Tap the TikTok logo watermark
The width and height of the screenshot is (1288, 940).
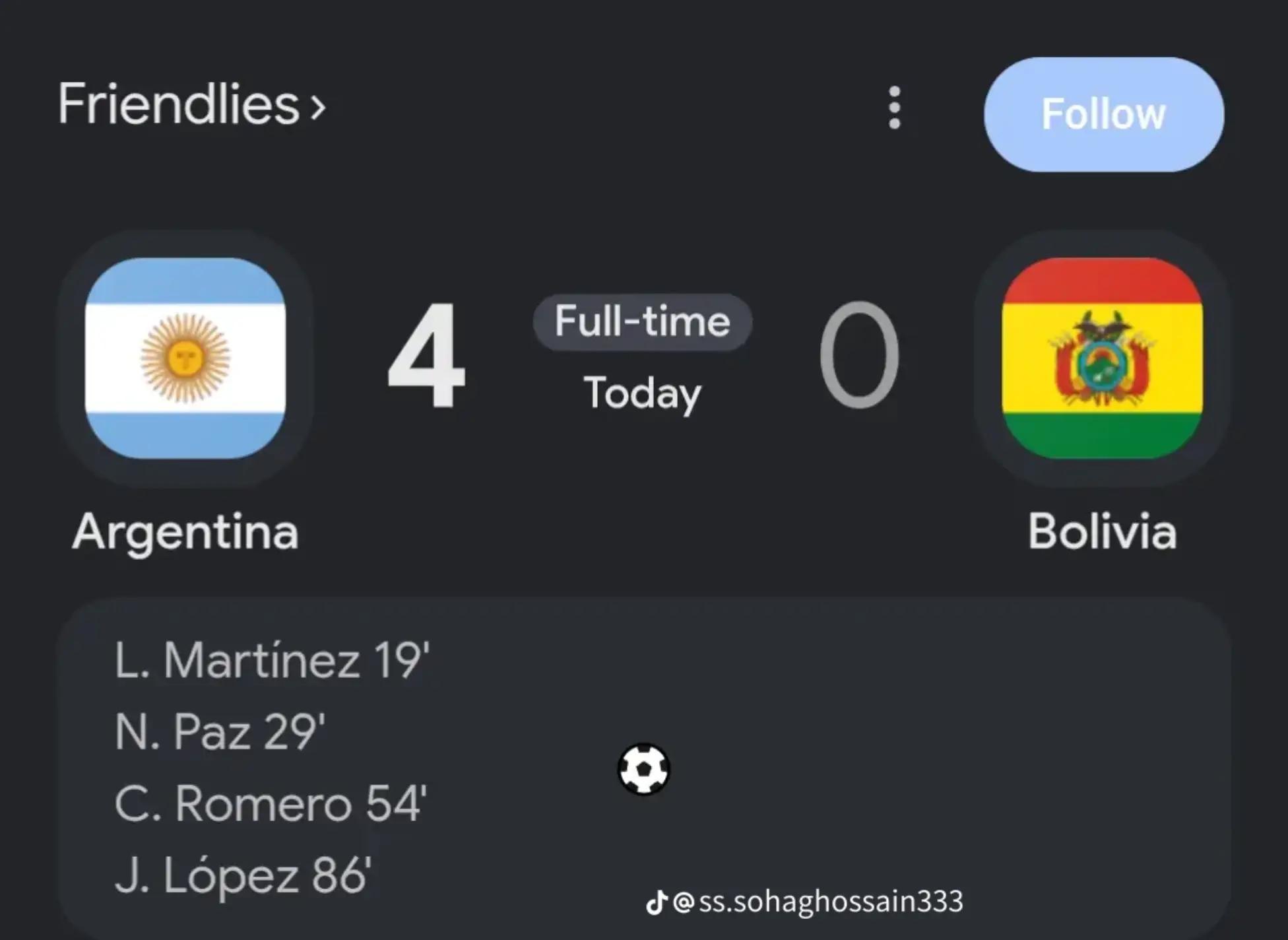click(657, 902)
